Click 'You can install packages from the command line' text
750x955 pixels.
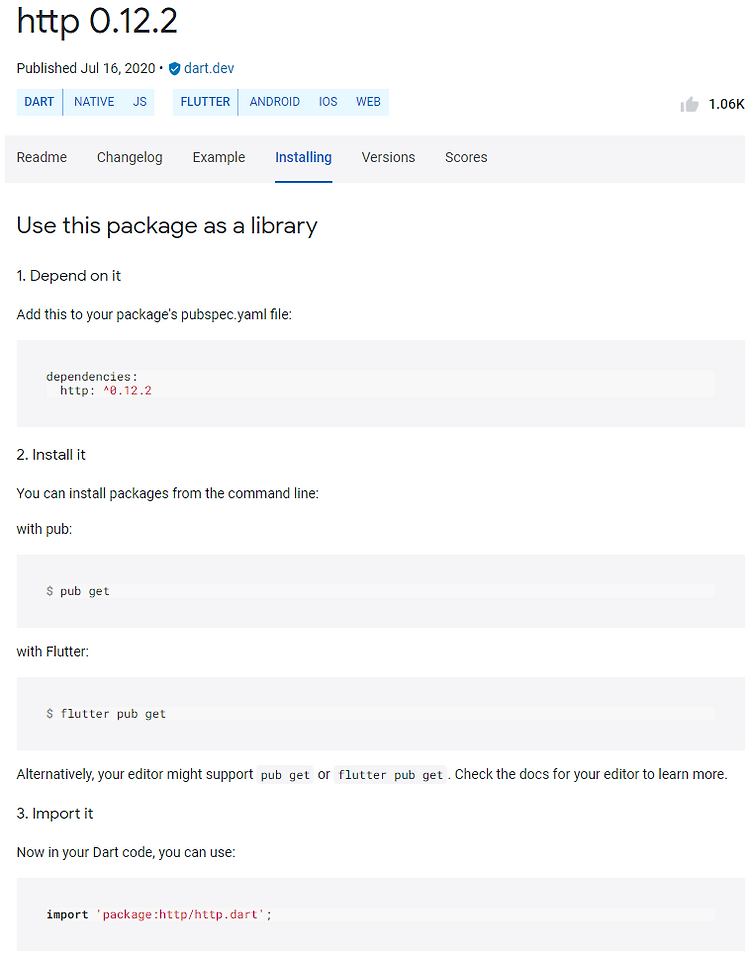pyautogui.click(x=168, y=493)
